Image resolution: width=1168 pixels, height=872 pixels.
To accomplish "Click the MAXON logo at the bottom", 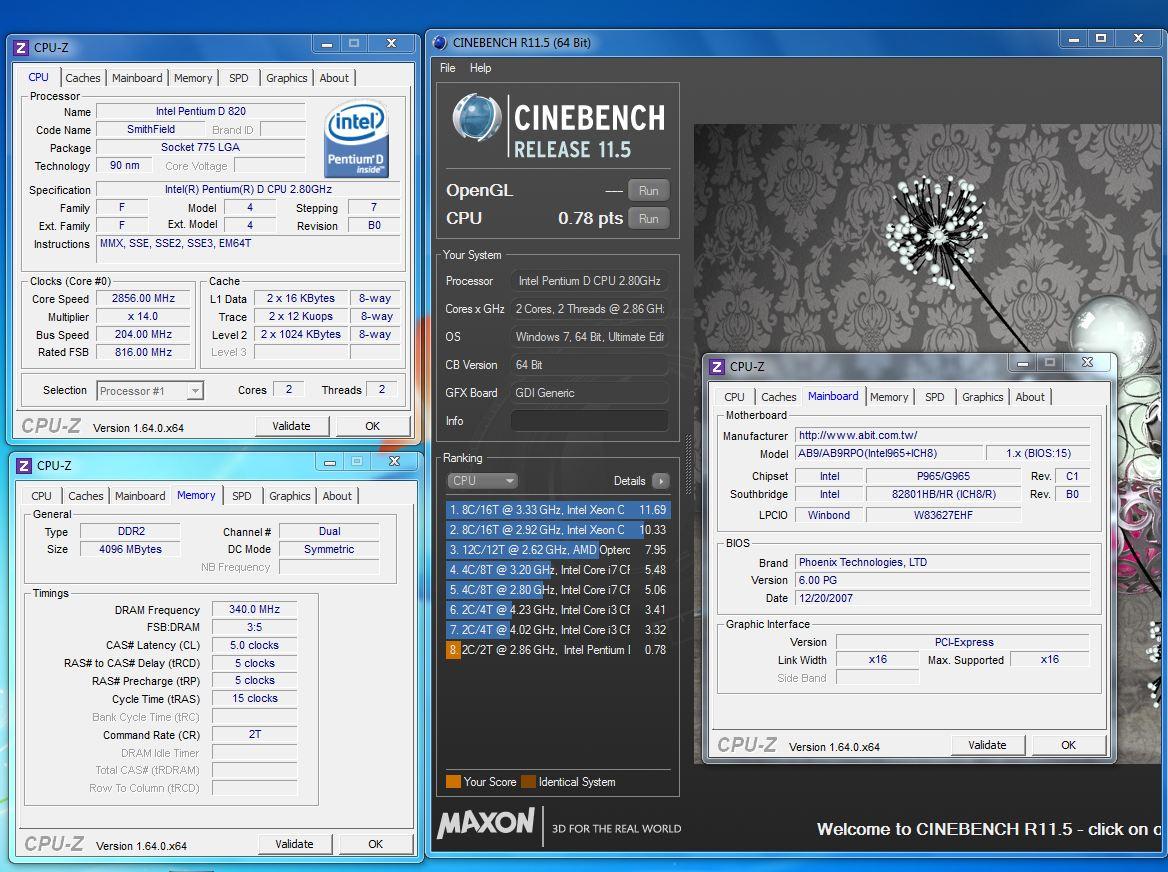I will point(486,824).
